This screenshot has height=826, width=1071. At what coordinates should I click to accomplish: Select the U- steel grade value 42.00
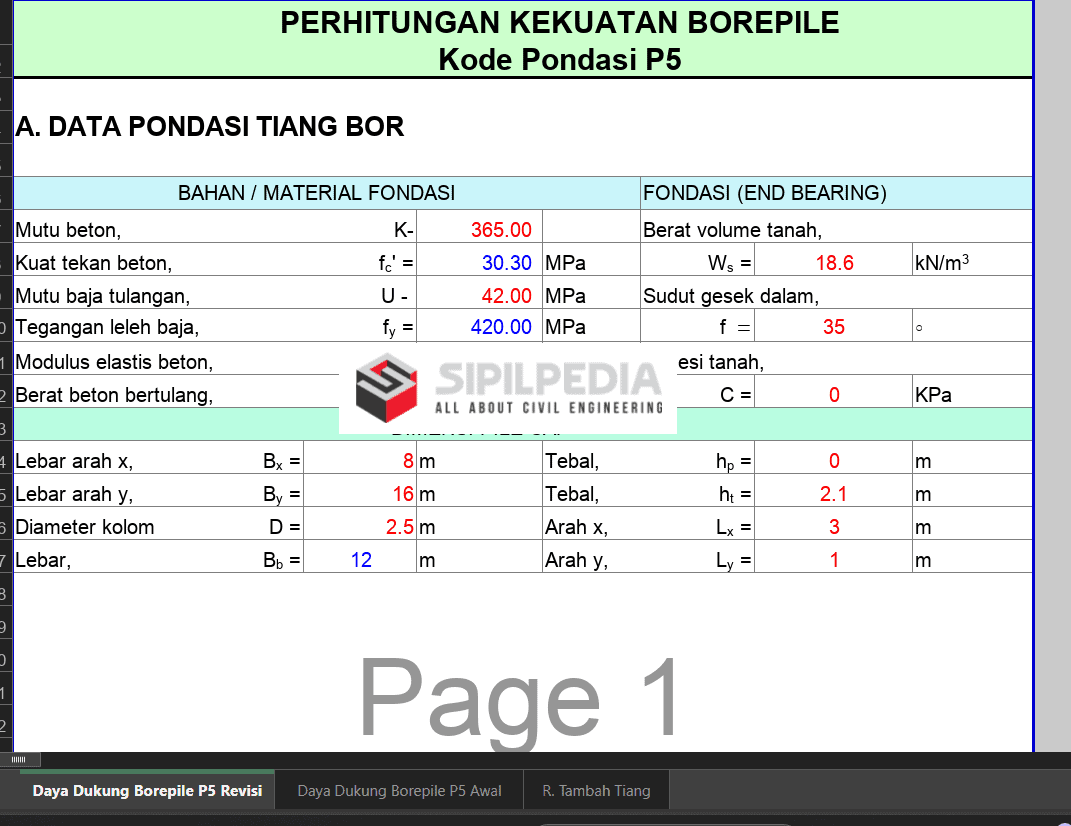click(x=480, y=297)
